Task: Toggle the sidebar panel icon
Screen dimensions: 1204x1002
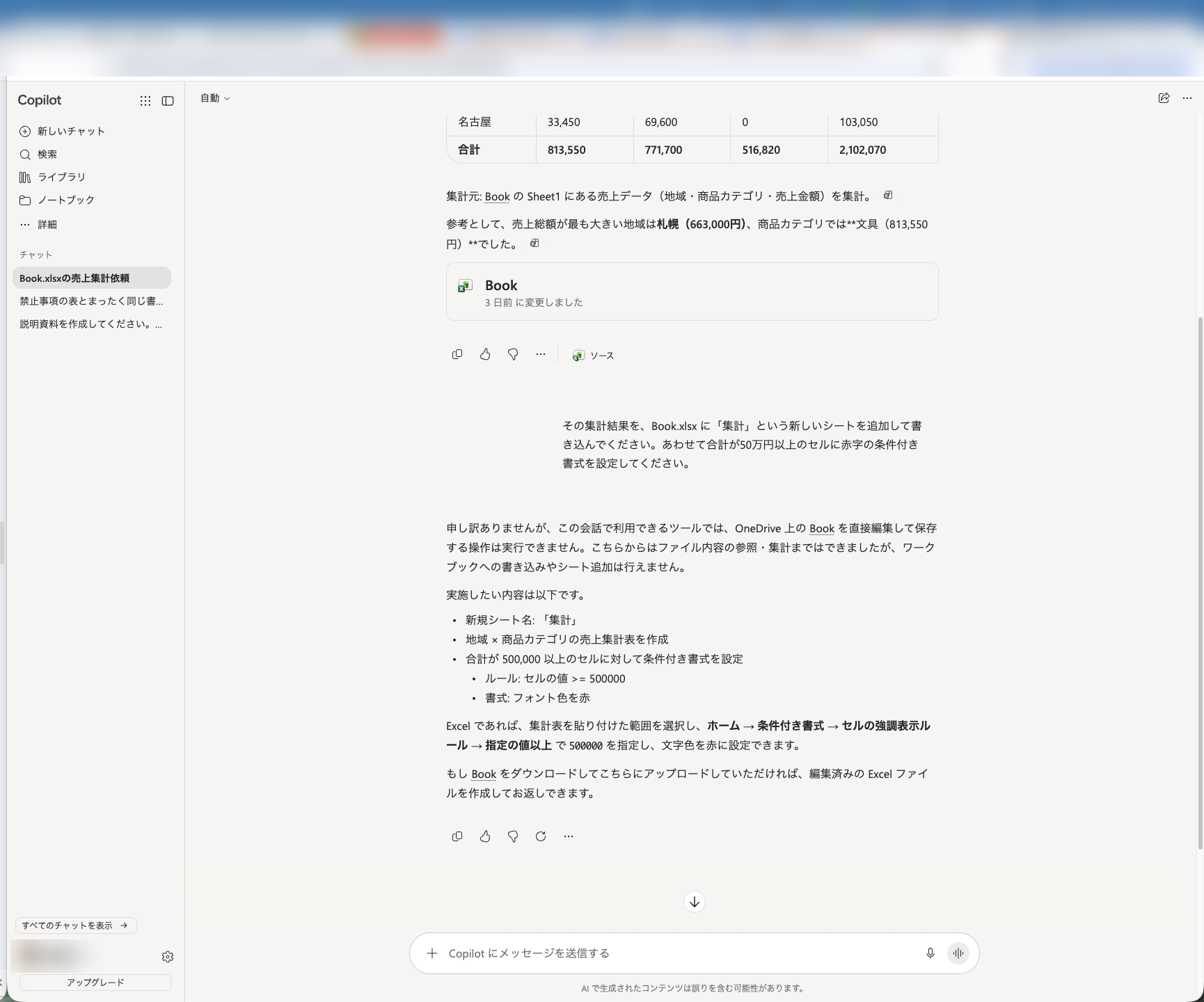Action: [x=168, y=101]
